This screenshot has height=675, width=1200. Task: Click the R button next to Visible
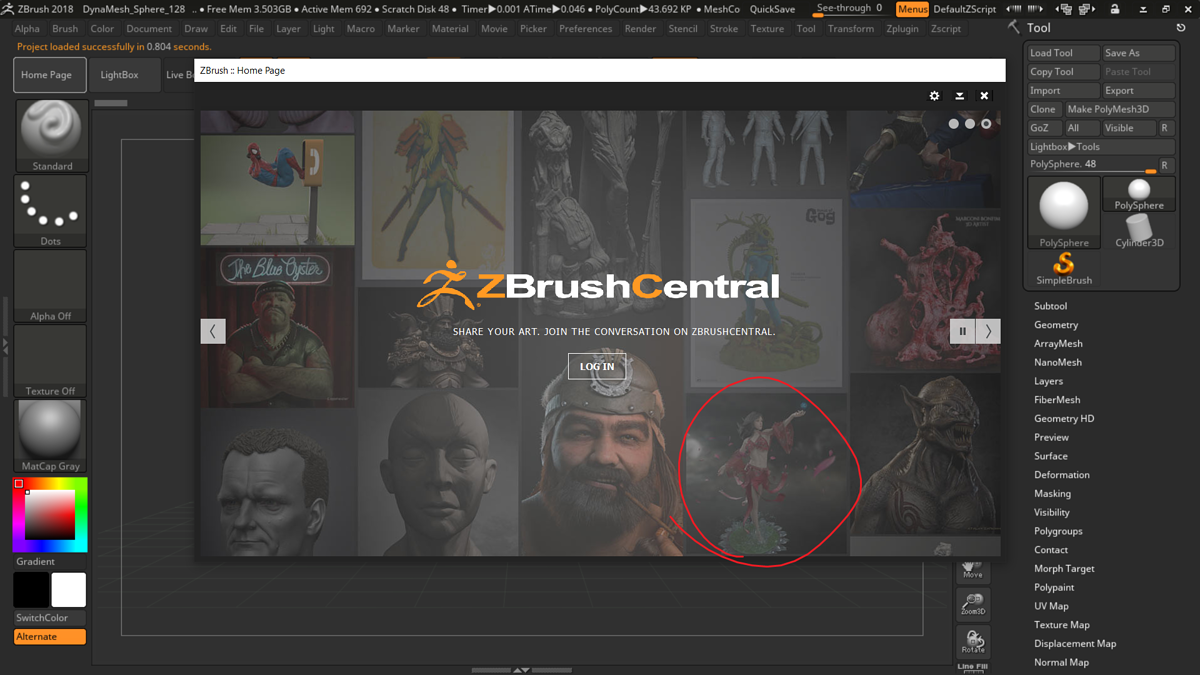(1165, 128)
